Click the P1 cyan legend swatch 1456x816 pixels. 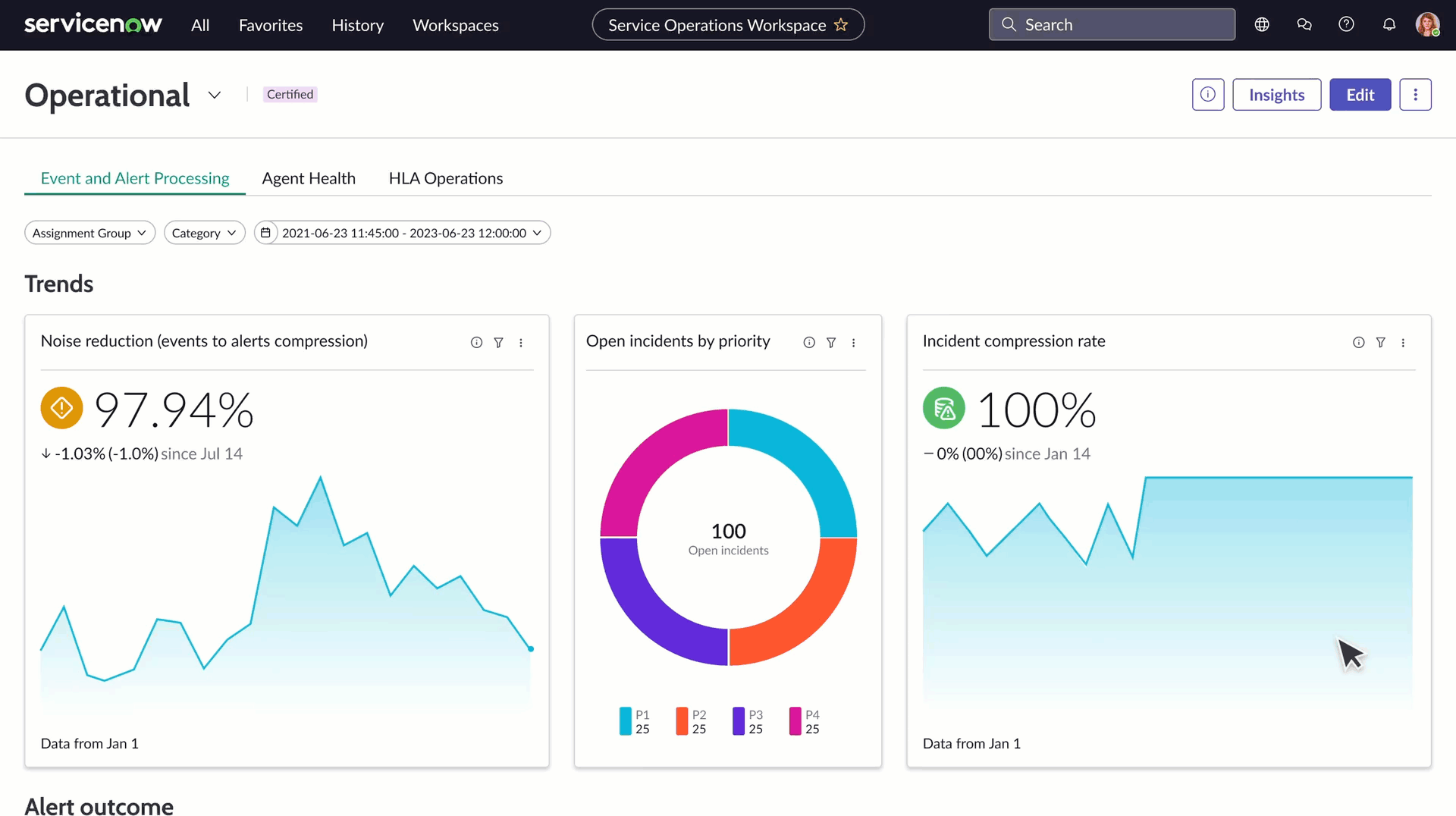pos(626,721)
